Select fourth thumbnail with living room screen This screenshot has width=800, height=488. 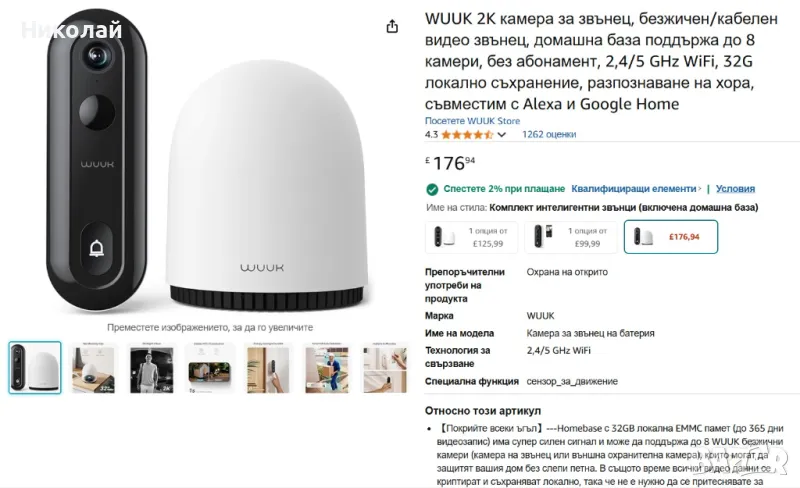click(x=210, y=369)
